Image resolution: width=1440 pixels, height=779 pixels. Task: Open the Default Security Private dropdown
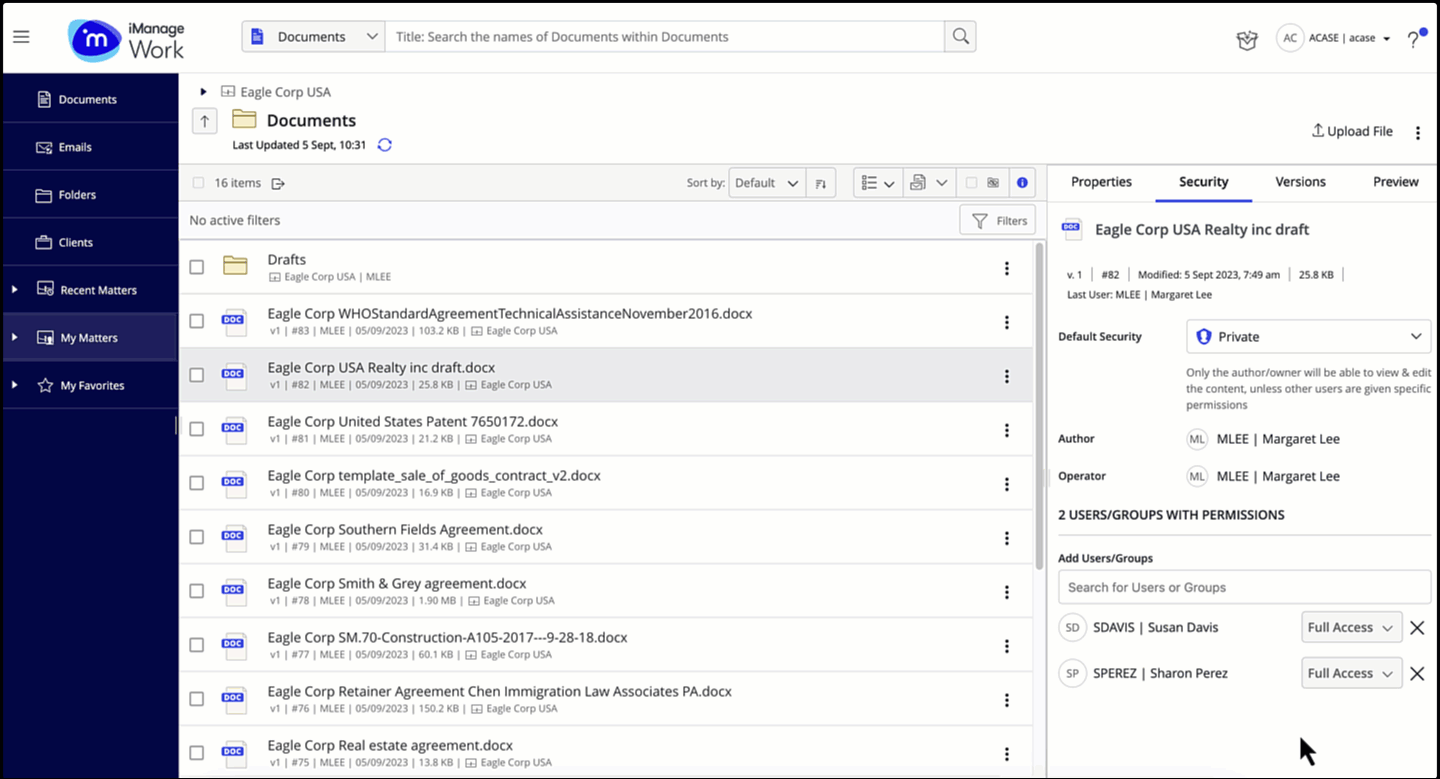point(1308,337)
